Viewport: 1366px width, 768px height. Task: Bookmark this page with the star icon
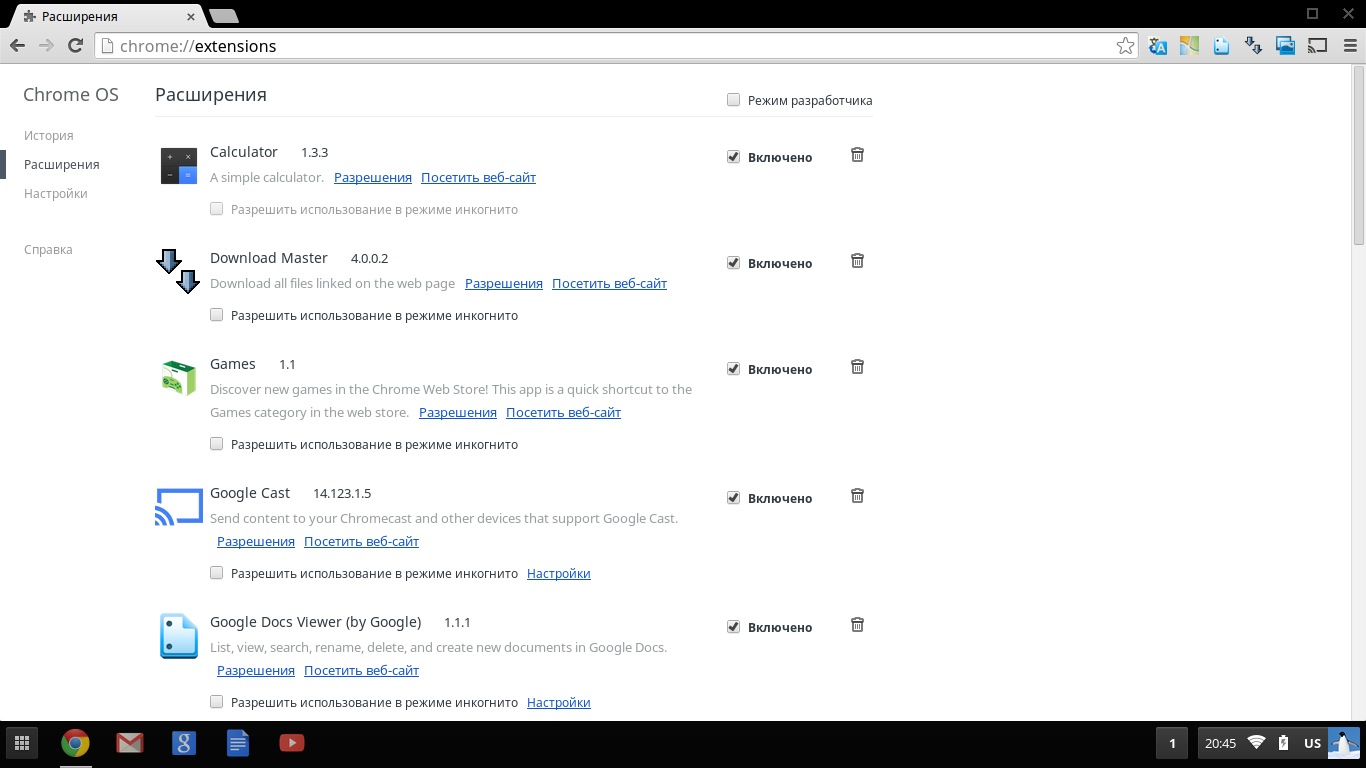(x=1126, y=46)
